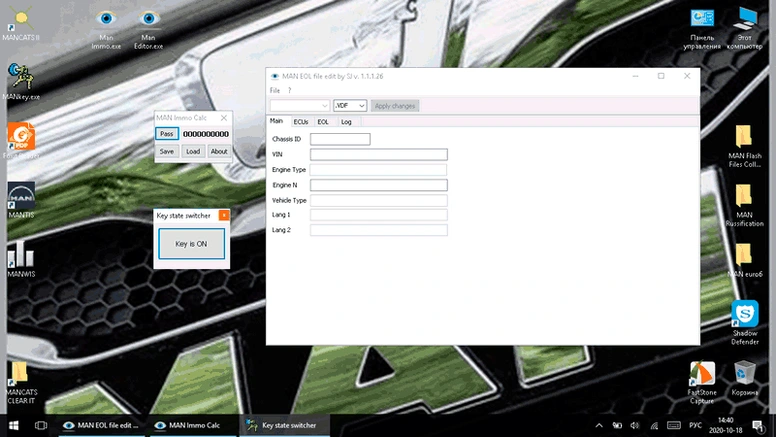Image resolution: width=776 pixels, height=437 pixels.
Task: Open the MANCATS II desktop shortcut
Action: tap(21, 23)
